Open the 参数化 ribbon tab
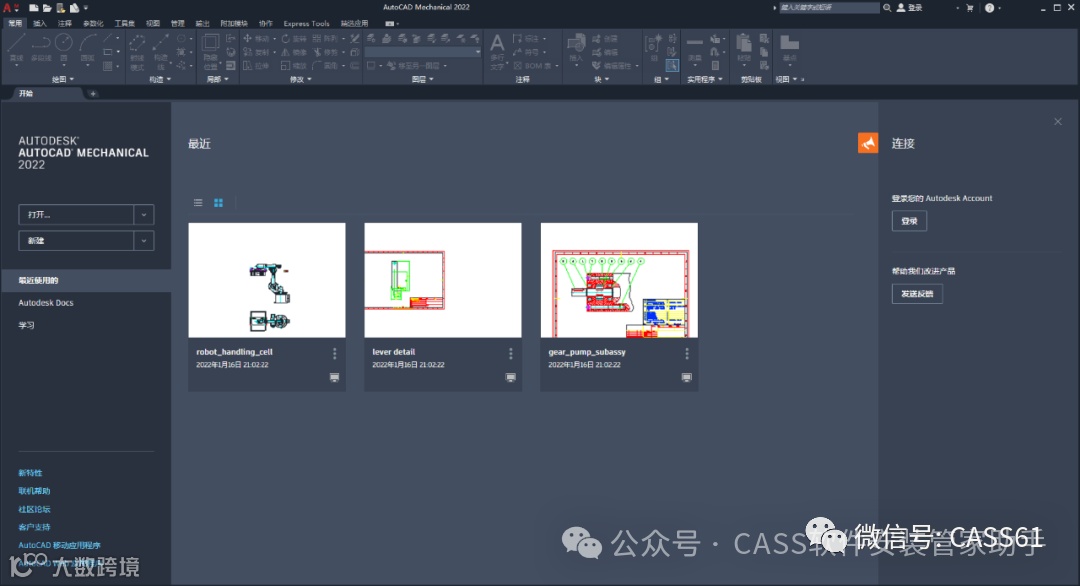Screen dimensions: 1080x586 pos(93,23)
